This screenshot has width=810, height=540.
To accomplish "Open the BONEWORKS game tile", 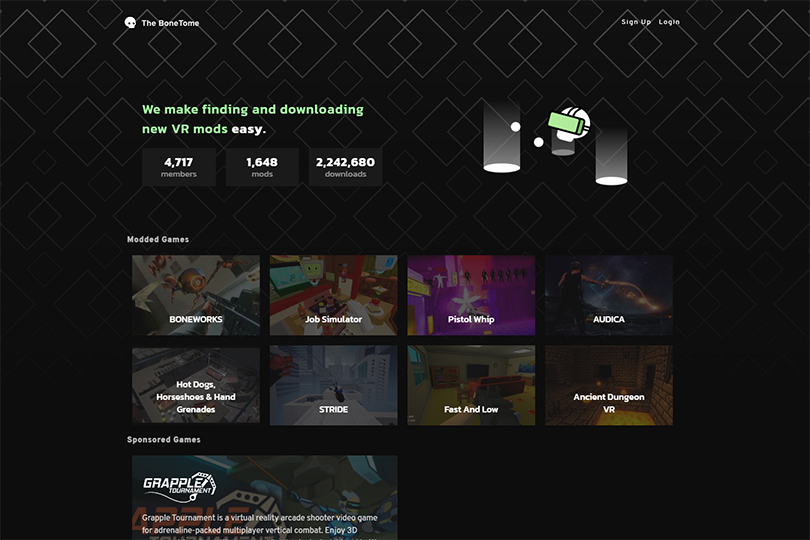I will click(x=196, y=295).
